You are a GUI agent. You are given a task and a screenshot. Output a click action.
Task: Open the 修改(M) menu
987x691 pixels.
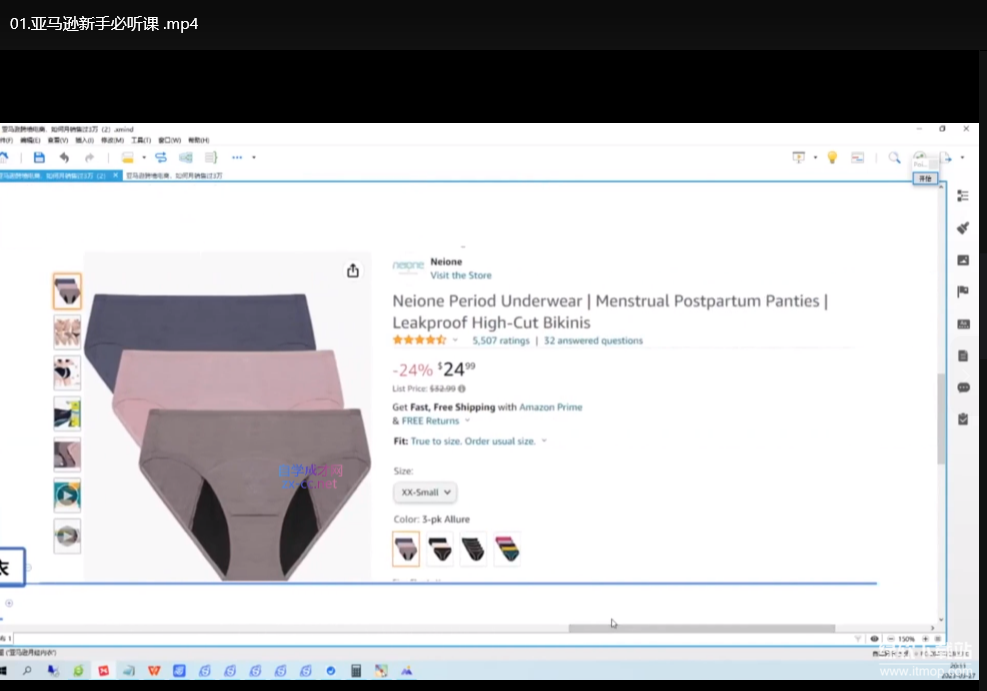113,140
